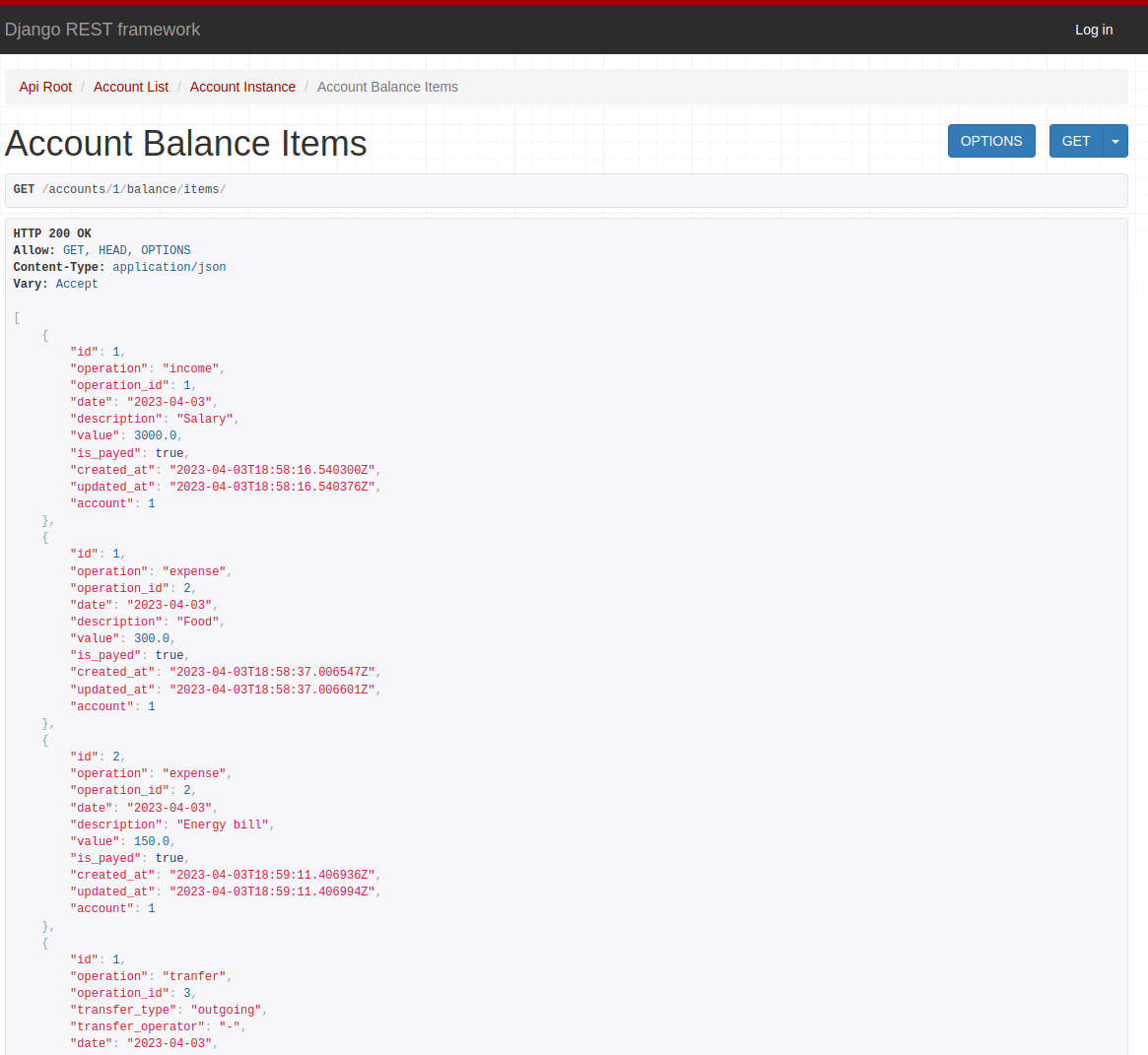Image resolution: width=1148 pixels, height=1055 pixels.
Task: Click the "Energy bill" description text
Action: [x=223, y=824]
